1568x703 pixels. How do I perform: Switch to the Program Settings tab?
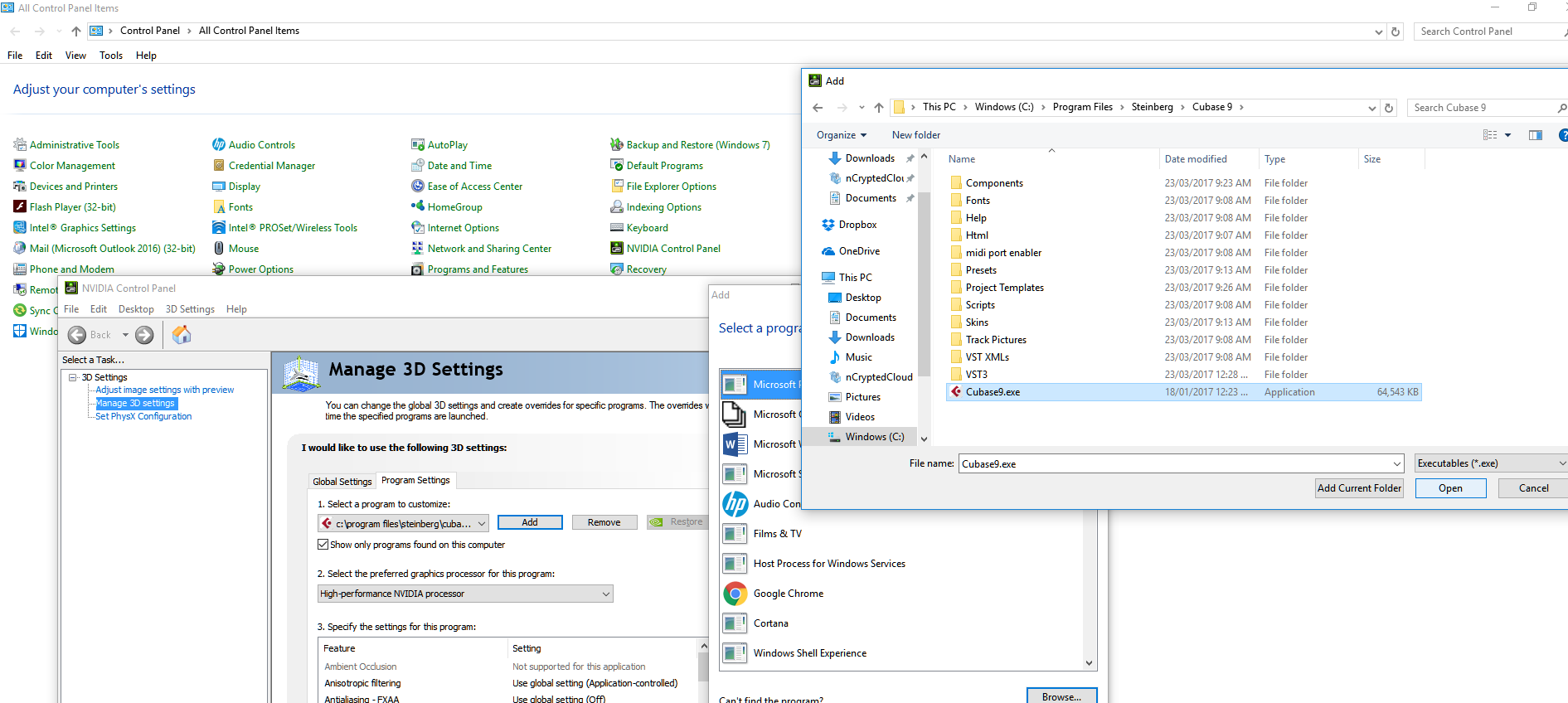point(415,480)
